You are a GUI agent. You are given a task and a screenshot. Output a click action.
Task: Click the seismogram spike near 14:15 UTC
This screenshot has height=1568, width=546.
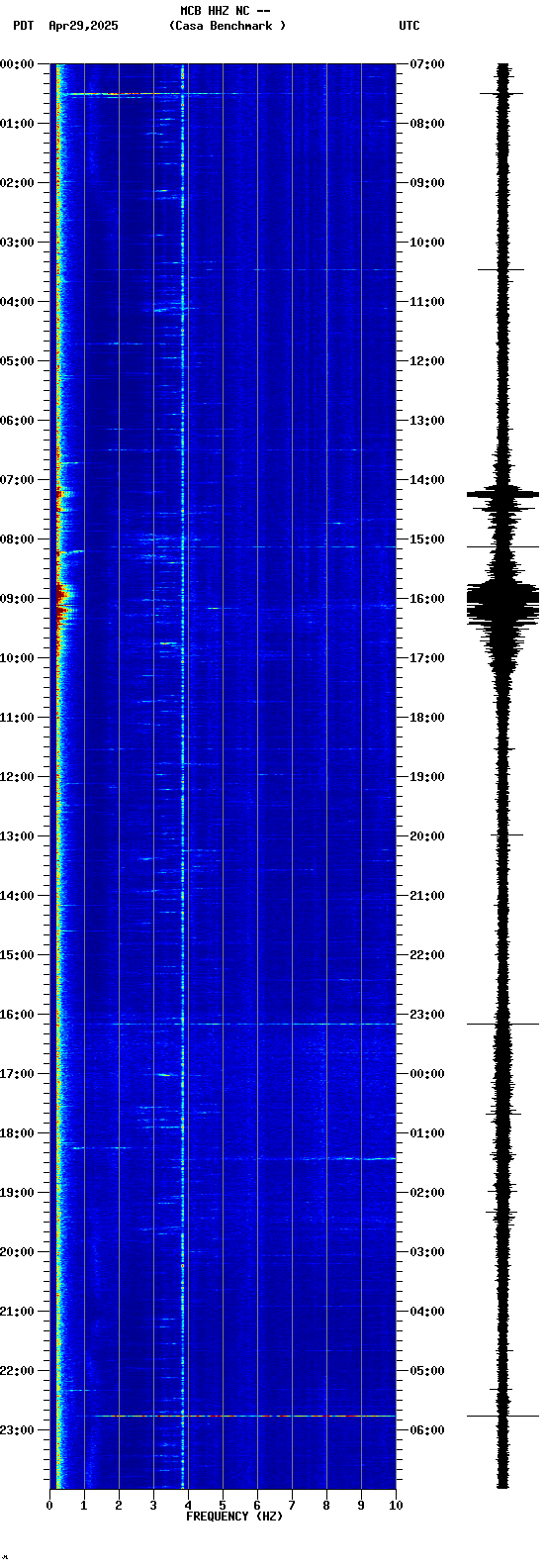(x=503, y=493)
